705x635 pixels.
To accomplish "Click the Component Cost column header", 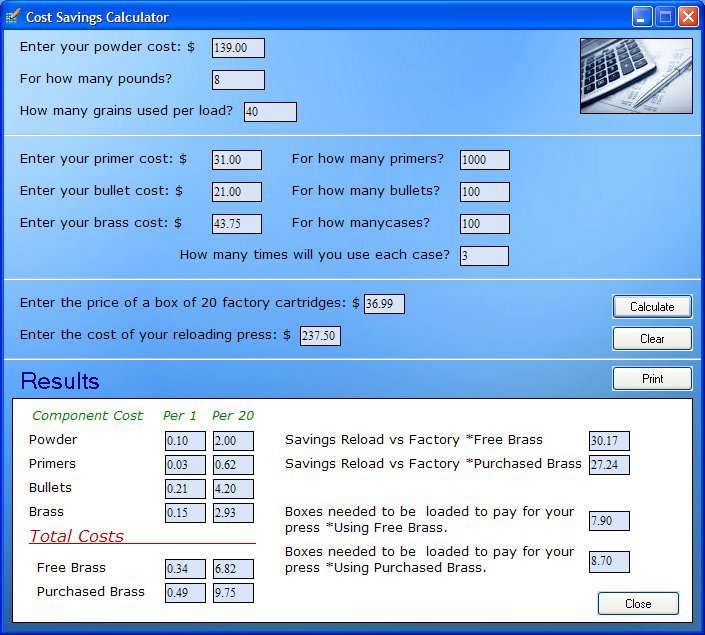I will pos(87,416).
